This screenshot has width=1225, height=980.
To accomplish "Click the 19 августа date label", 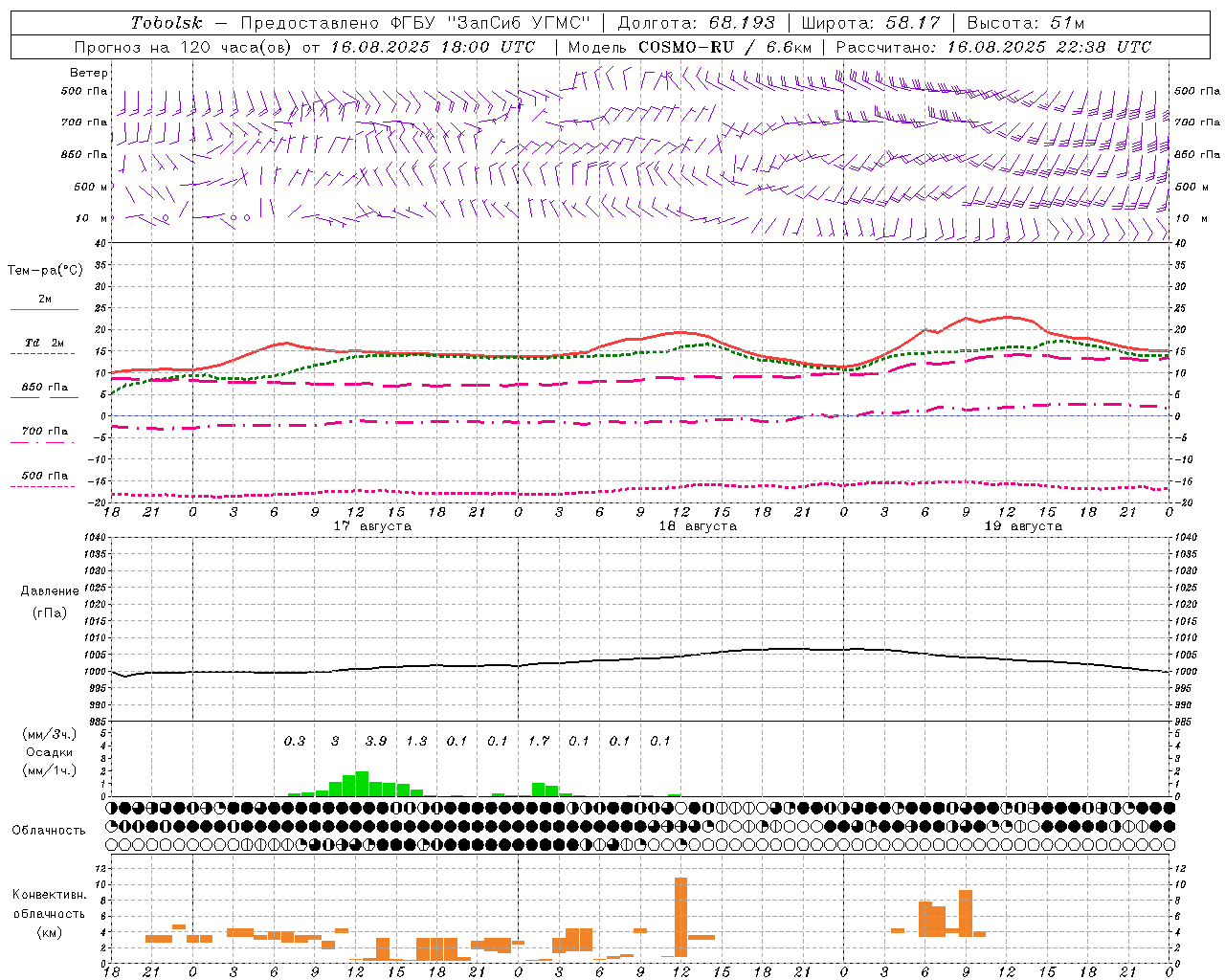I will (x=1023, y=526).
